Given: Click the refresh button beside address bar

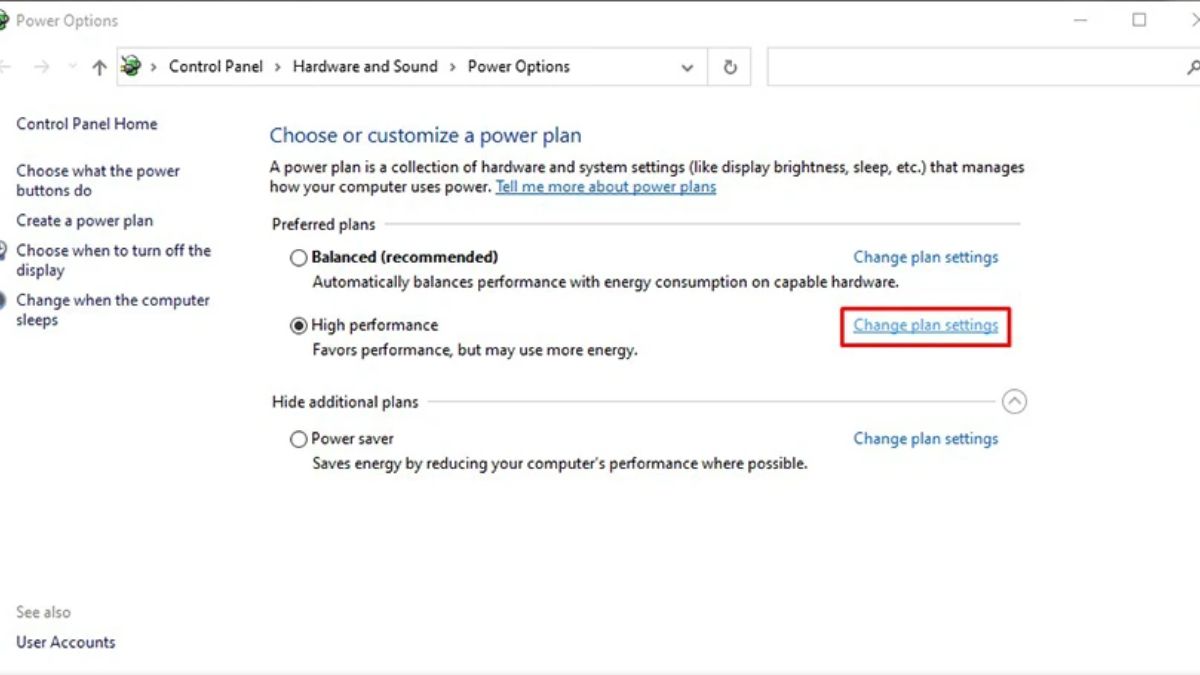Looking at the screenshot, I should click(x=730, y=67).
